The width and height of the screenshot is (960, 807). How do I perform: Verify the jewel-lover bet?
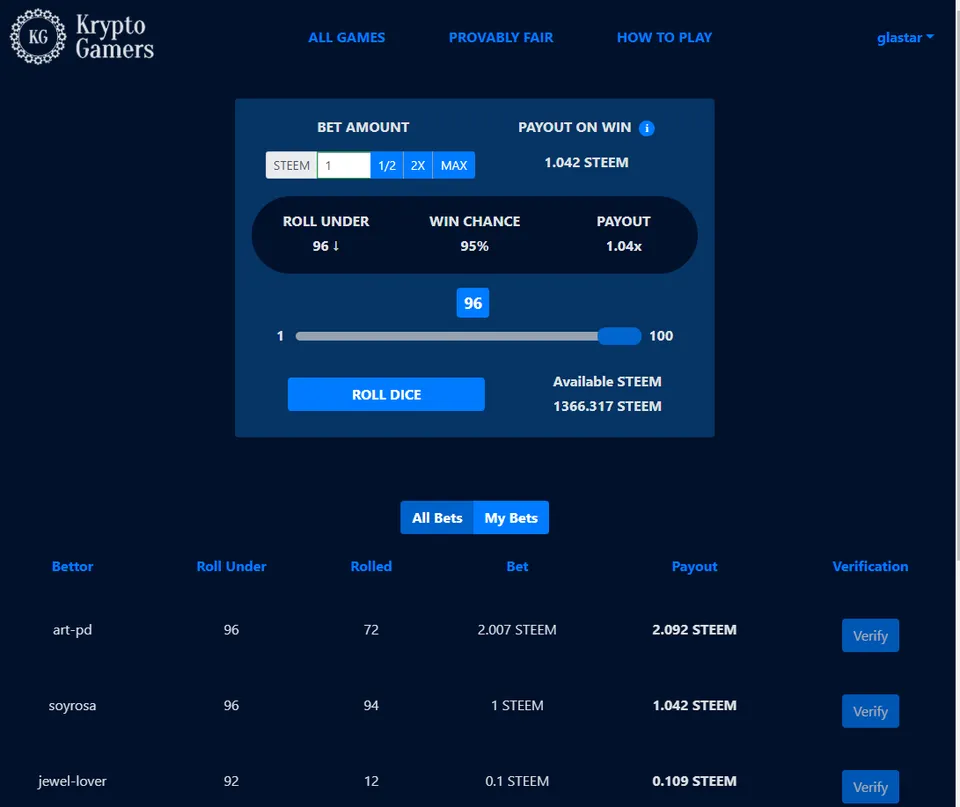click(870, 787)
